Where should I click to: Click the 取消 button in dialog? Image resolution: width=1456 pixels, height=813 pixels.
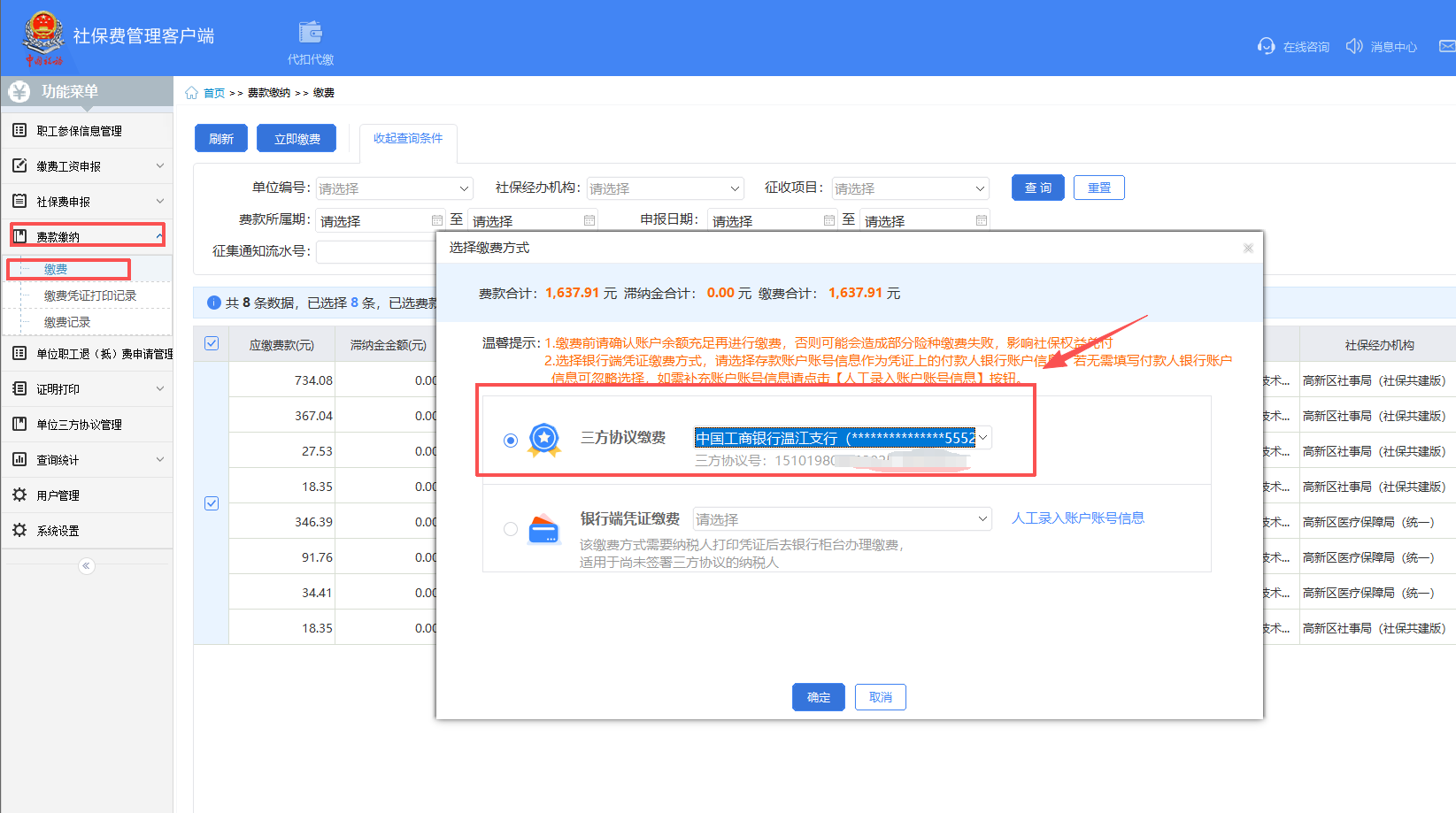point(880,697)
